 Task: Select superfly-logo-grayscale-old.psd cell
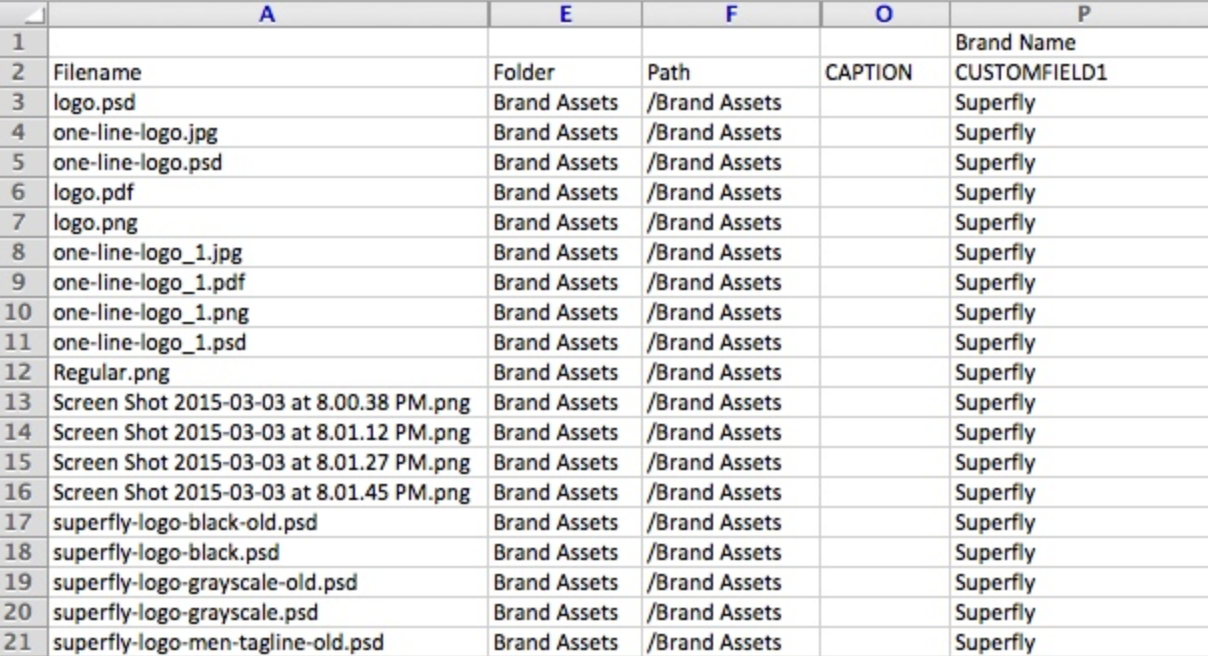tap(268, 582)
